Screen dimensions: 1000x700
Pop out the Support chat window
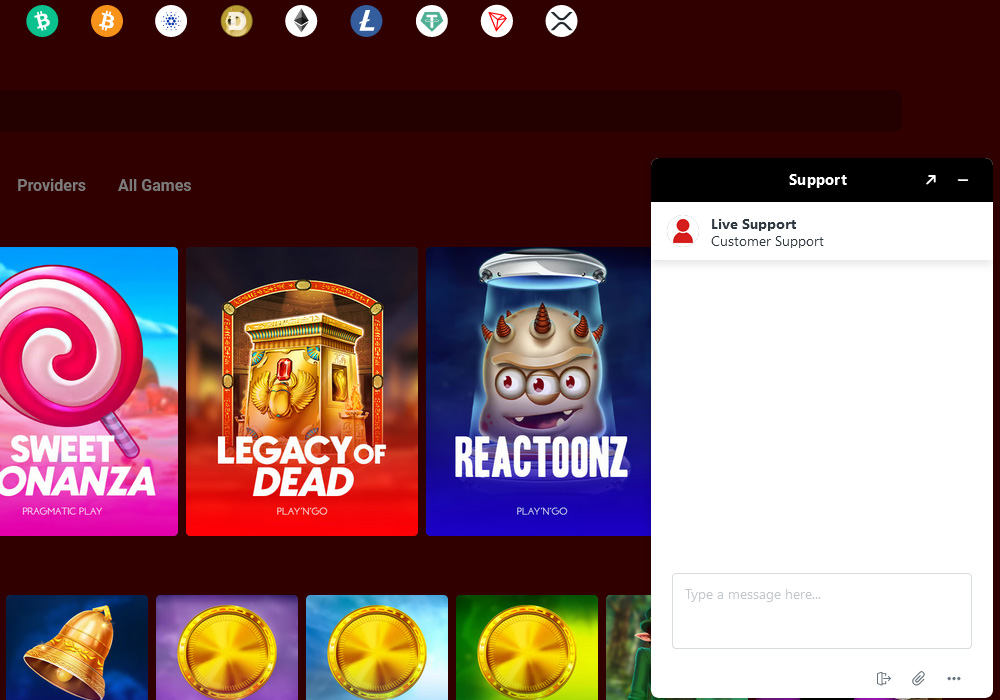[931, 180]
